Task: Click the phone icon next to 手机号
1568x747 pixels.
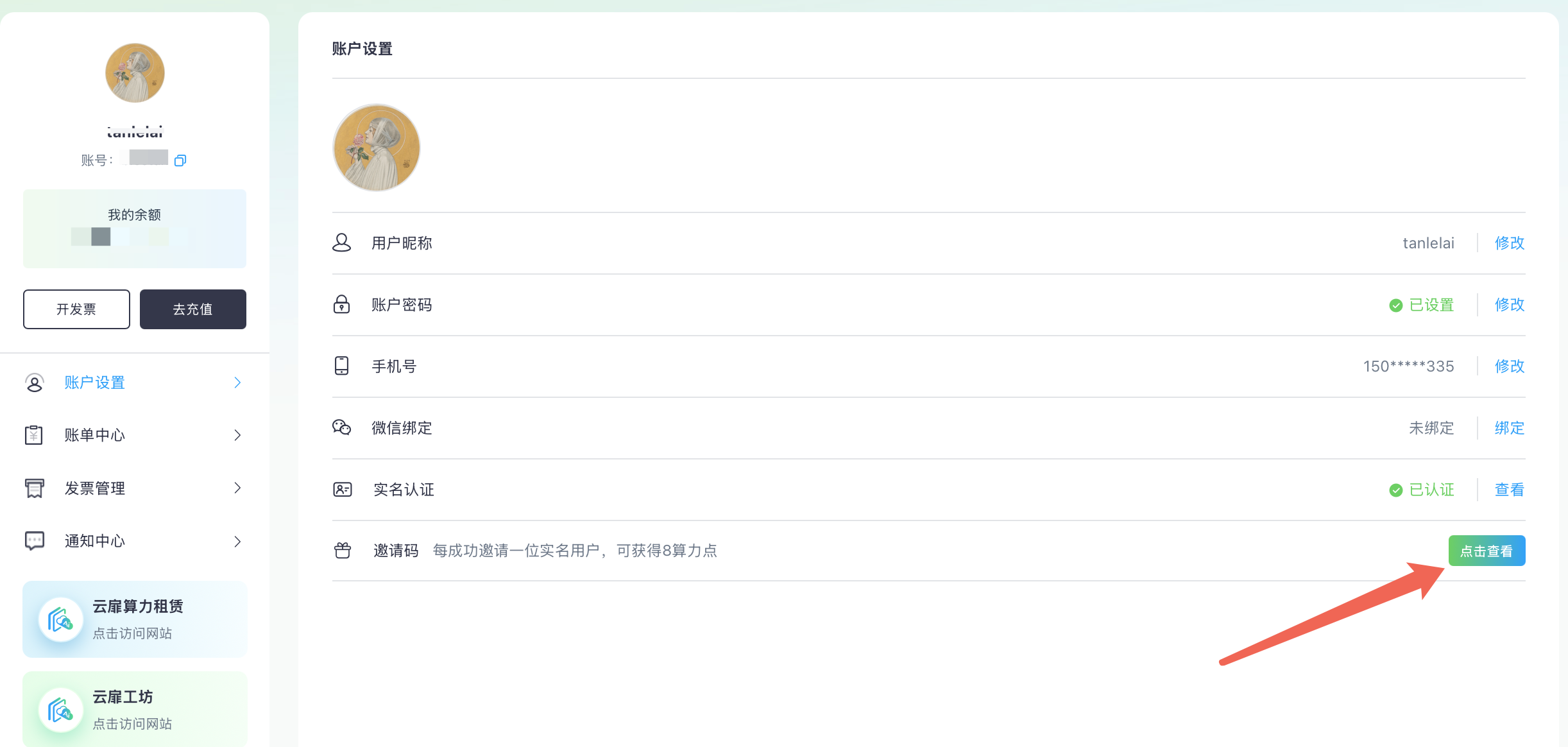Action: tap(341, 366)
